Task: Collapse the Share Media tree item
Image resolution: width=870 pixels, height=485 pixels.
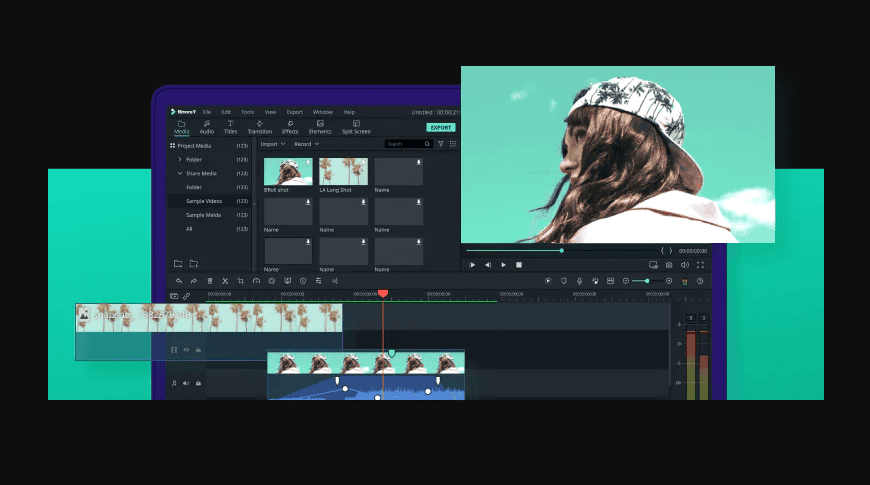Action: coord(180,173)
